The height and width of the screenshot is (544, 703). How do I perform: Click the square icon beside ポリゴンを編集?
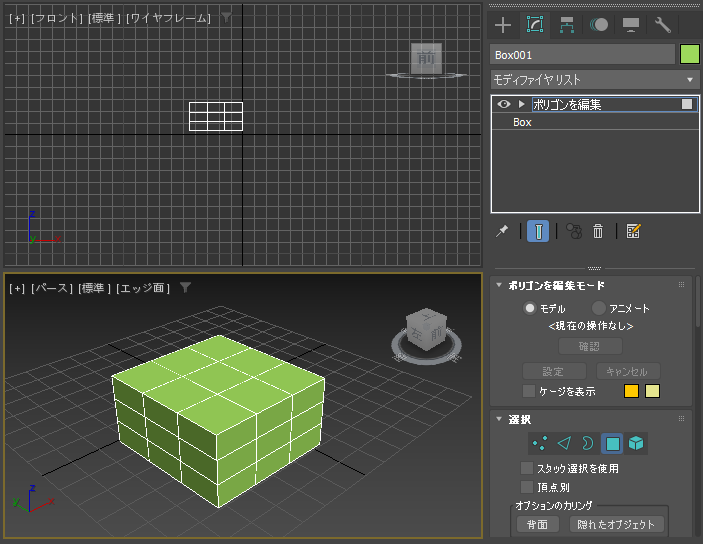[686, 104]
